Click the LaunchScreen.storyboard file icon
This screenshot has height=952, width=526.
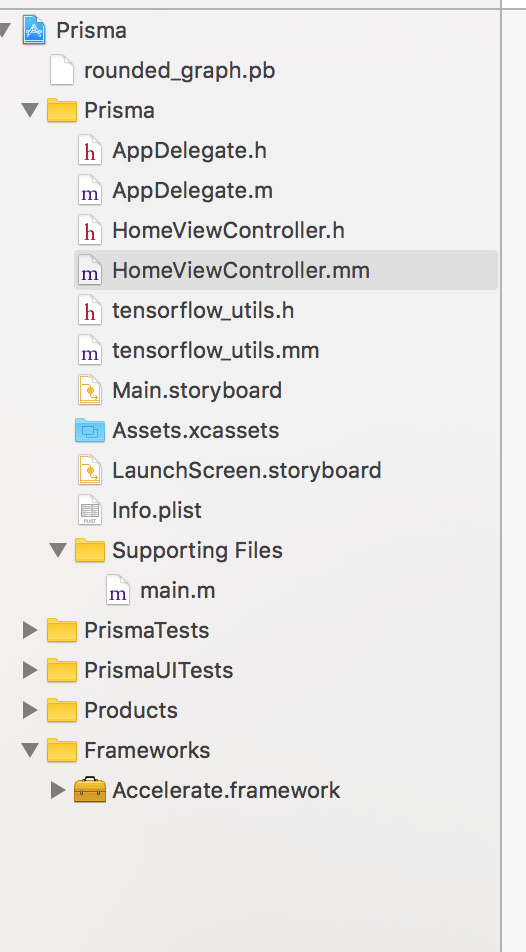coord(90,471)
